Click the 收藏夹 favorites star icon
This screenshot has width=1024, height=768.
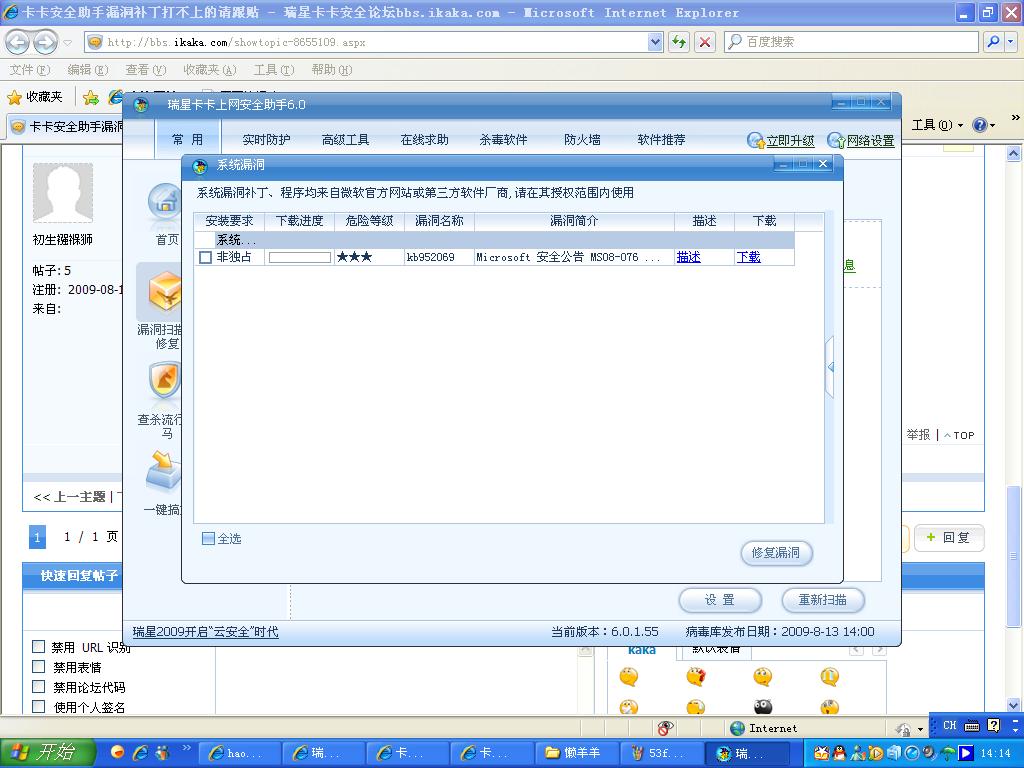[x=15, y=97]
